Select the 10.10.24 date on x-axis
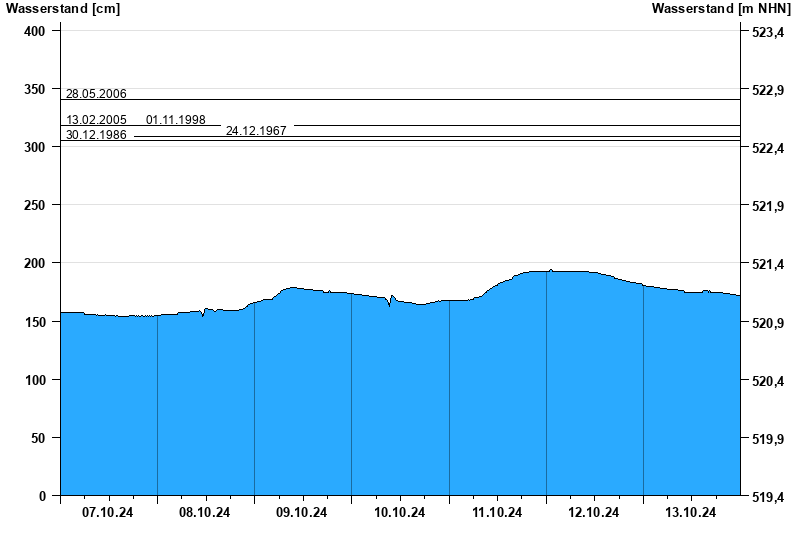 point(400,513)
